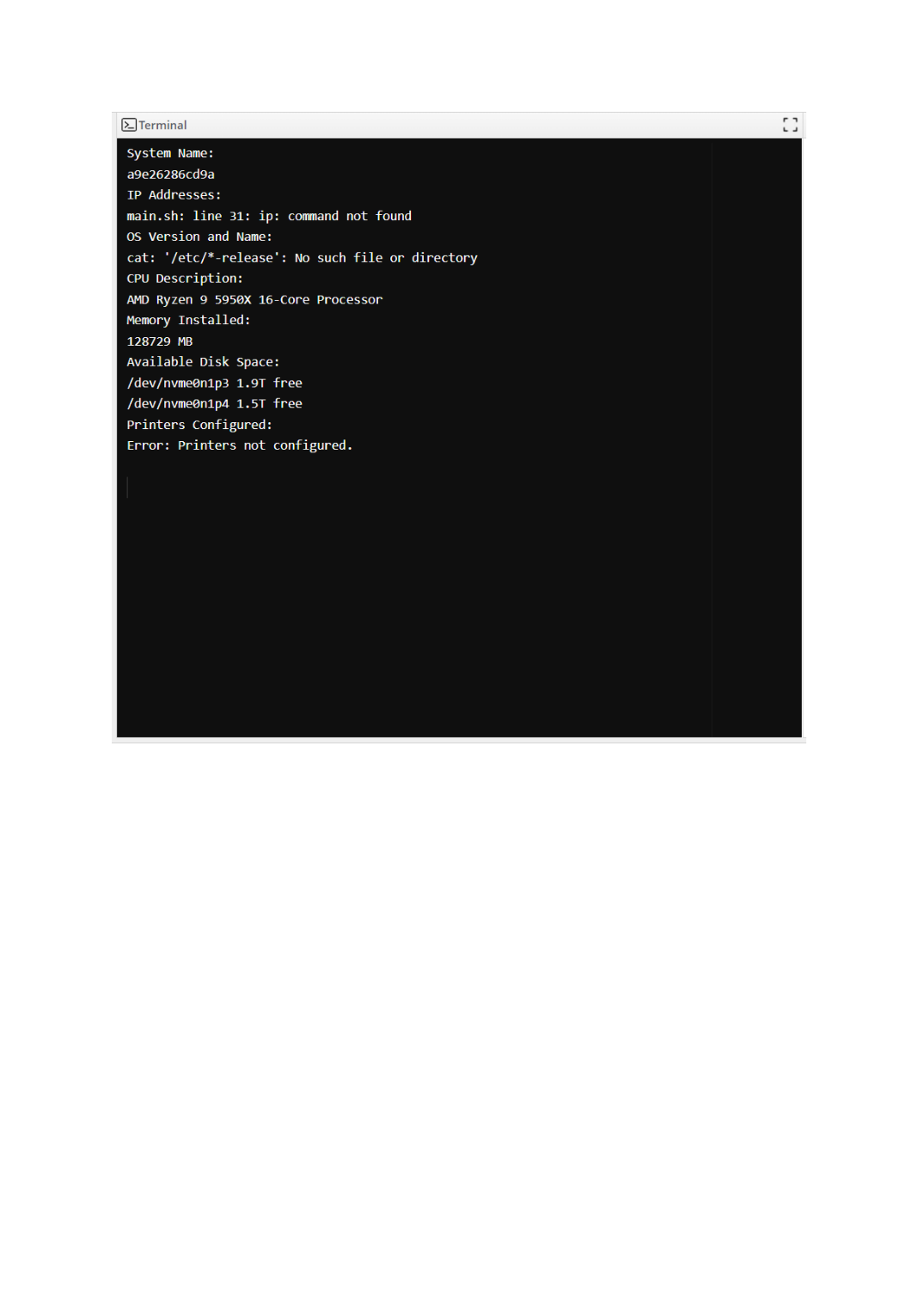The width and height of the screenshot is (924, 1308).
Task: Click the "Memory Installed:" heading line
Action: coord(188,320)
